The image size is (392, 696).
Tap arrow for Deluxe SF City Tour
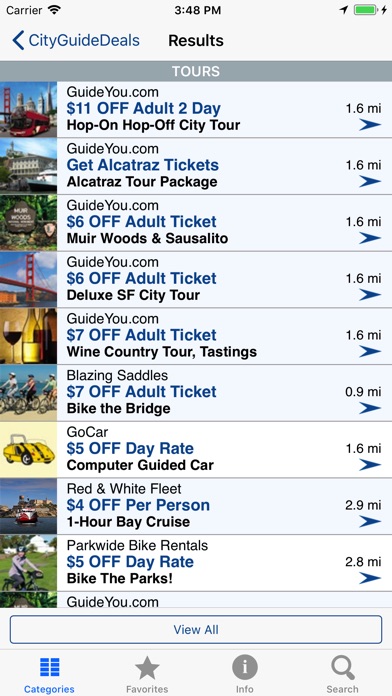coord(370,295)
